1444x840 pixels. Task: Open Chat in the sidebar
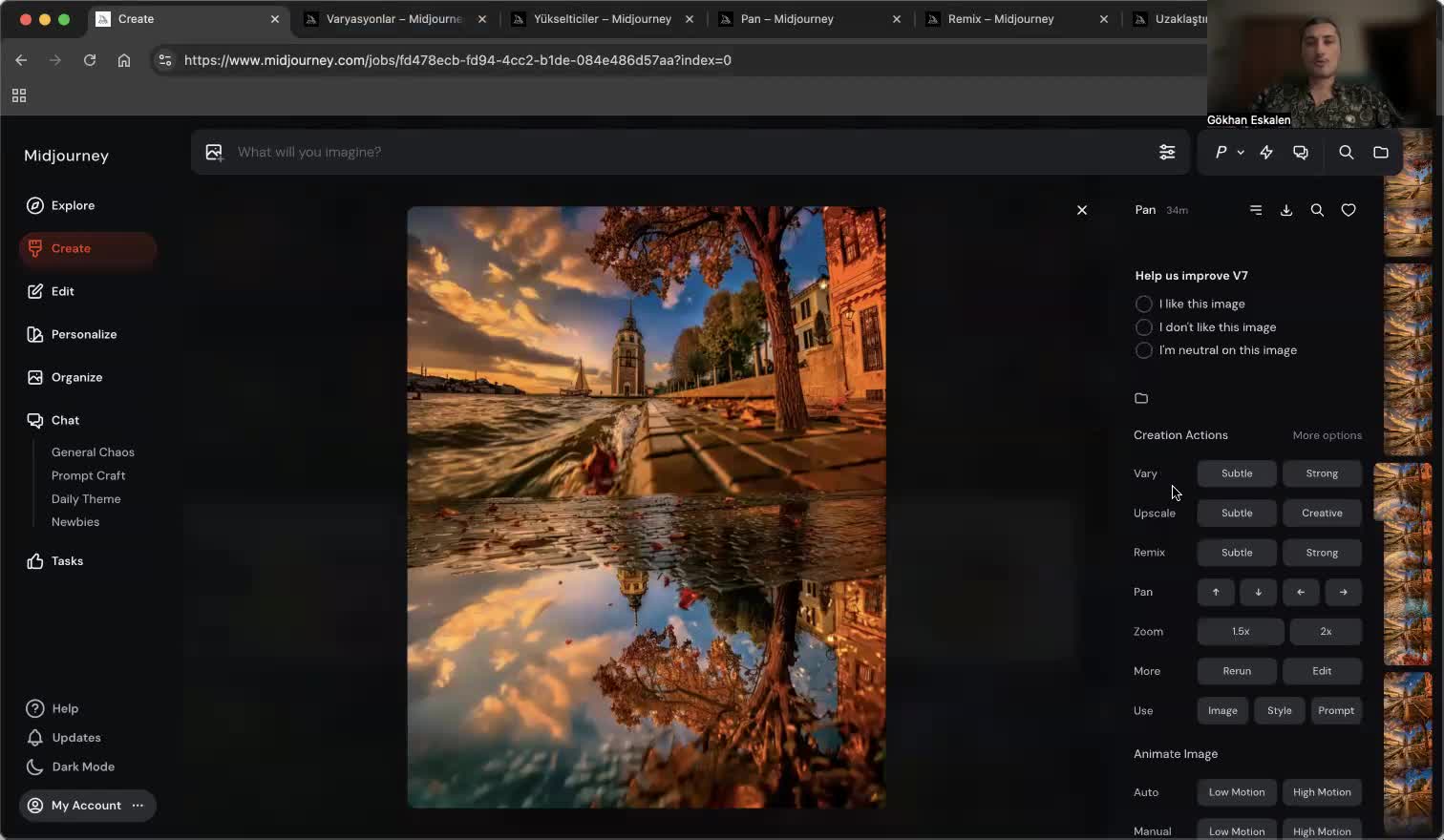(x=53, y=420)
